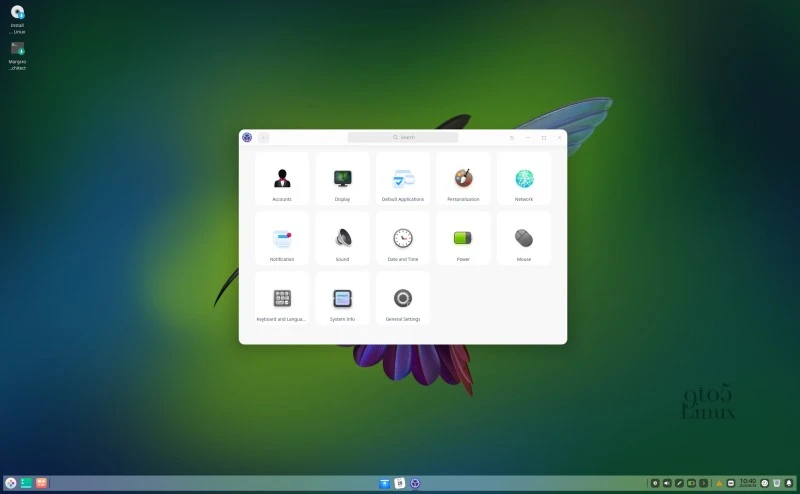Screen dimensions: 800x494
Task: Open the Accounts settings module
Action: tap(282, 179)
